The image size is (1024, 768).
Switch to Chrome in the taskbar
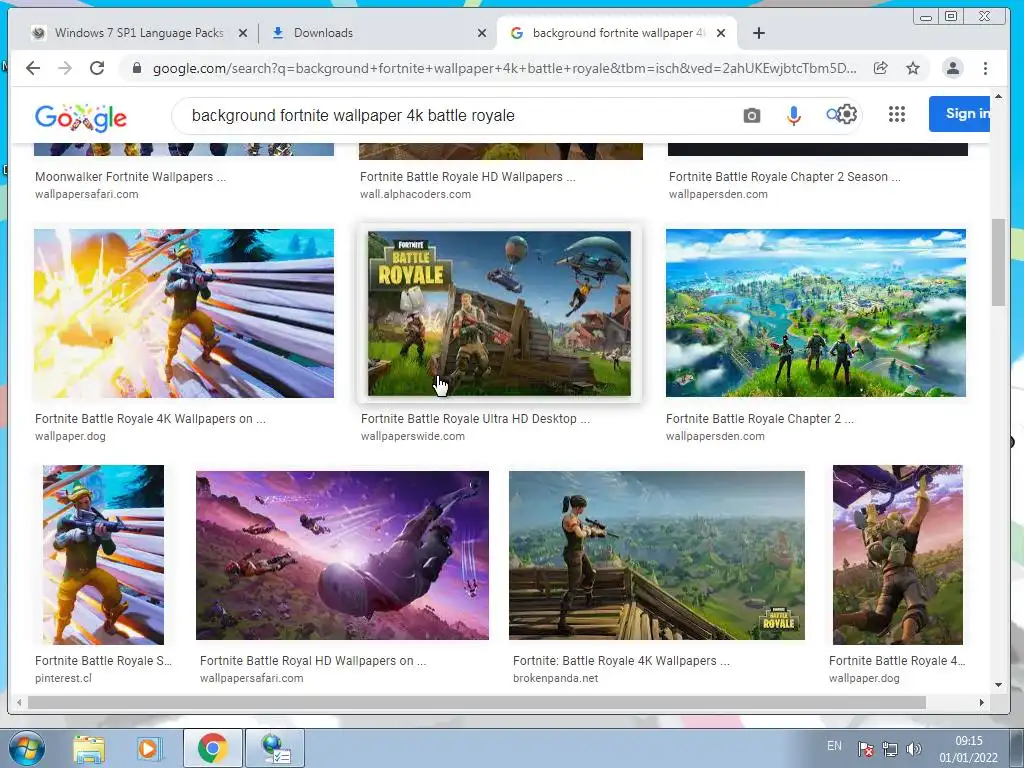click(x=213, y=748)
